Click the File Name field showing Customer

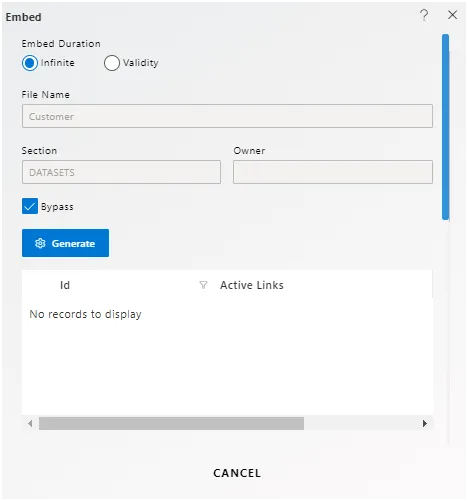(x=227, y=116)
